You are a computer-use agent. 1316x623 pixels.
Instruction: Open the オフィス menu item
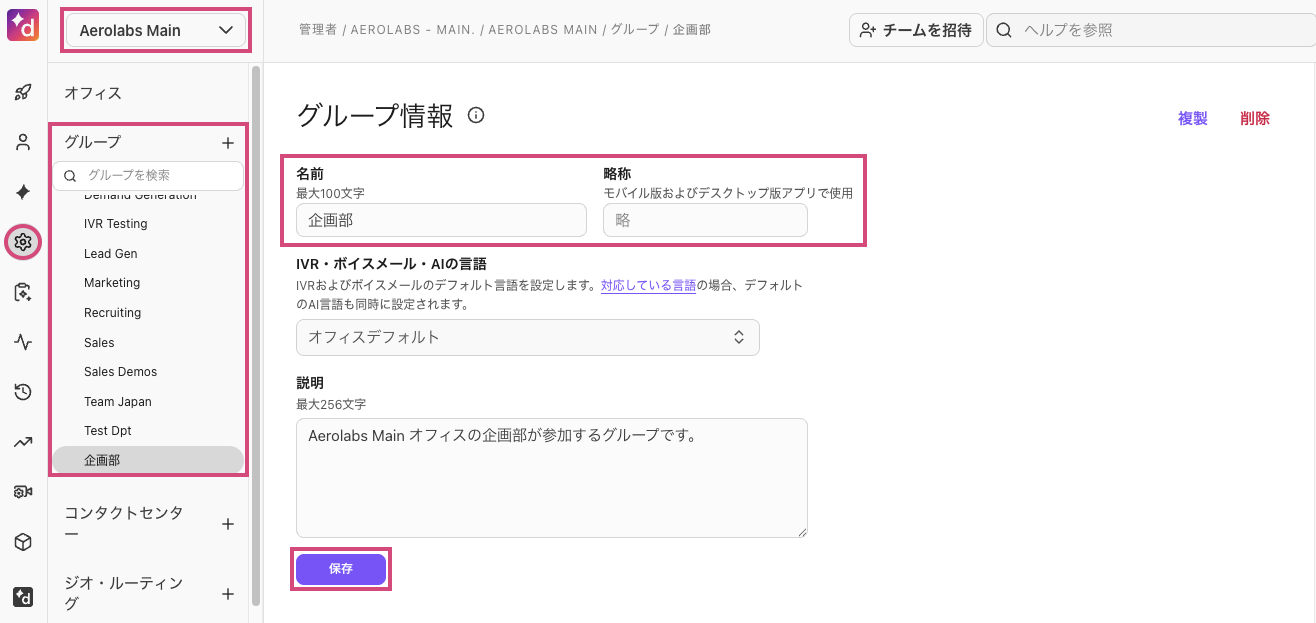click(93, 93)
